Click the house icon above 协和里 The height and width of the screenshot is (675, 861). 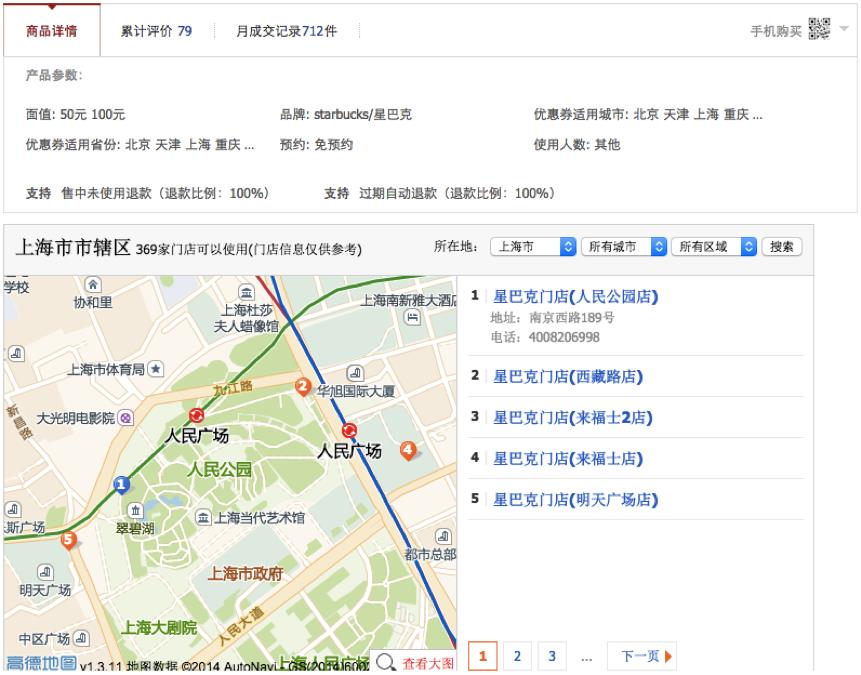click(92, 284)
